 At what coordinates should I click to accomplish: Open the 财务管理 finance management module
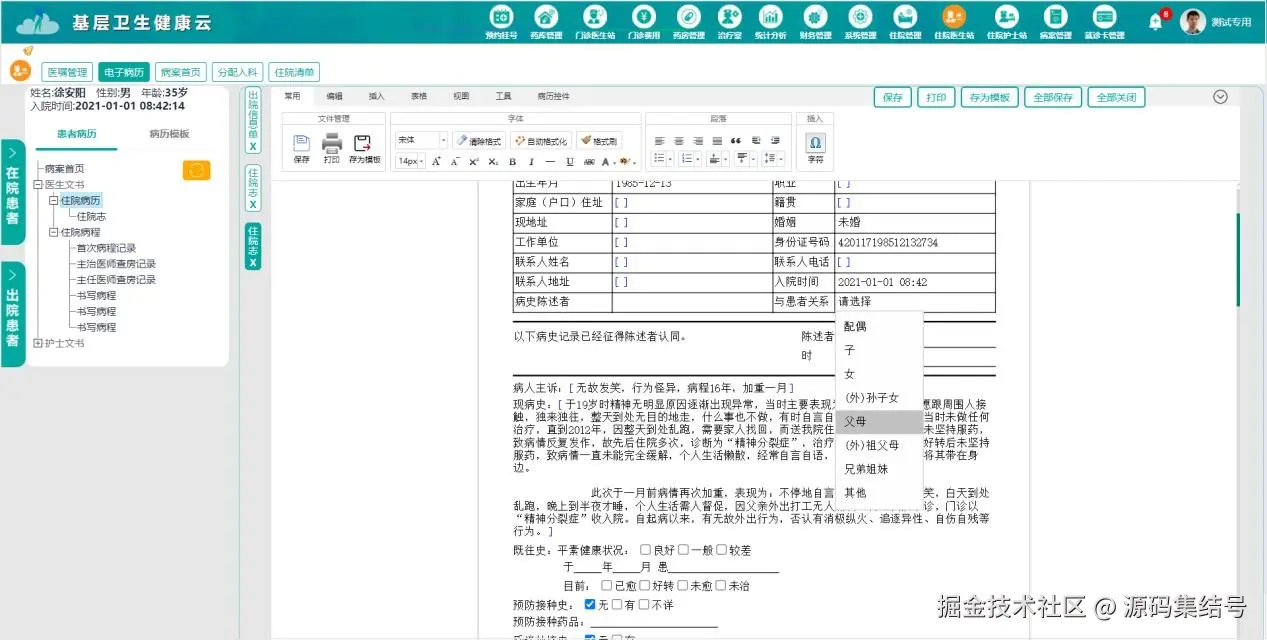(x=815, y=20)
